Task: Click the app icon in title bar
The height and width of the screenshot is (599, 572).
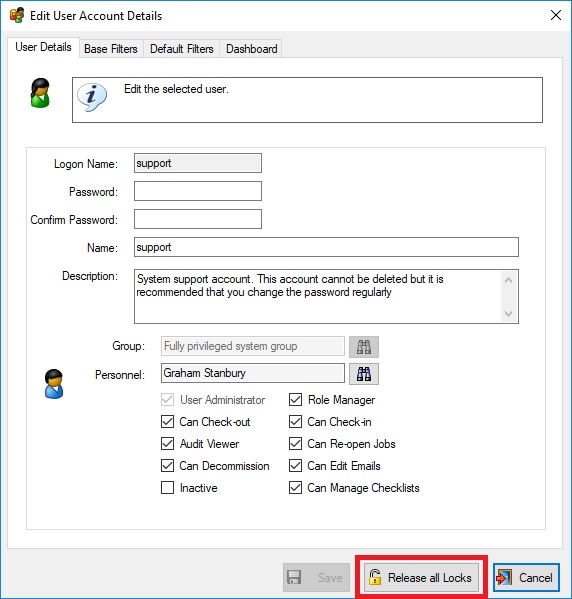Action: point(17,15)
